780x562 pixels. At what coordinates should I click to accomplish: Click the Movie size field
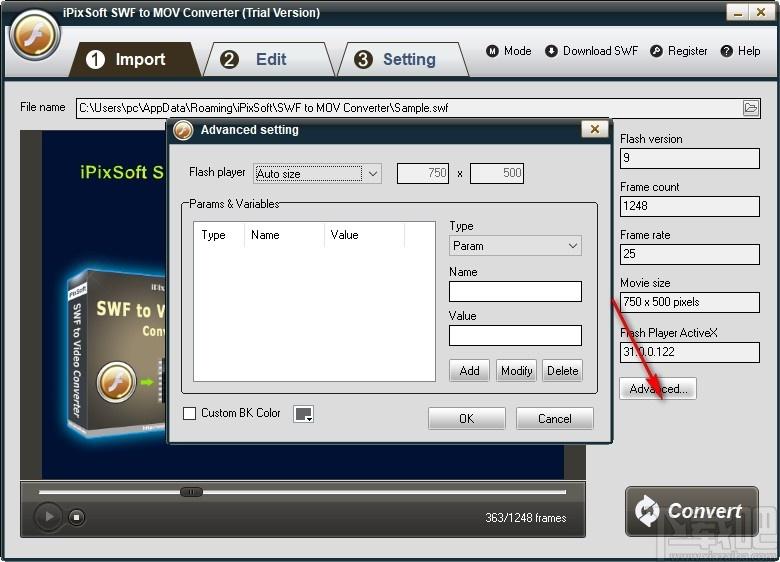click(689, 302)
